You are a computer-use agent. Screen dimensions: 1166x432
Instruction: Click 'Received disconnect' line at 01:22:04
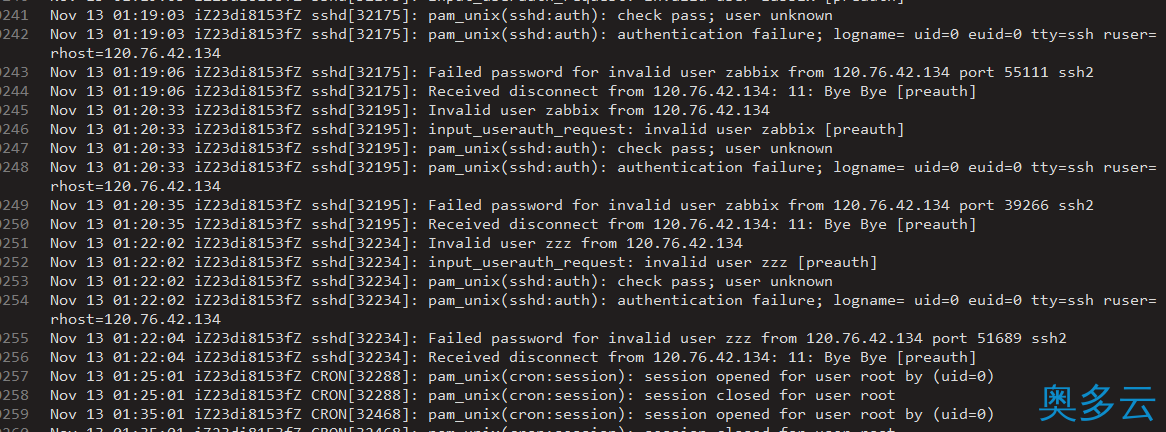(513, 358)
